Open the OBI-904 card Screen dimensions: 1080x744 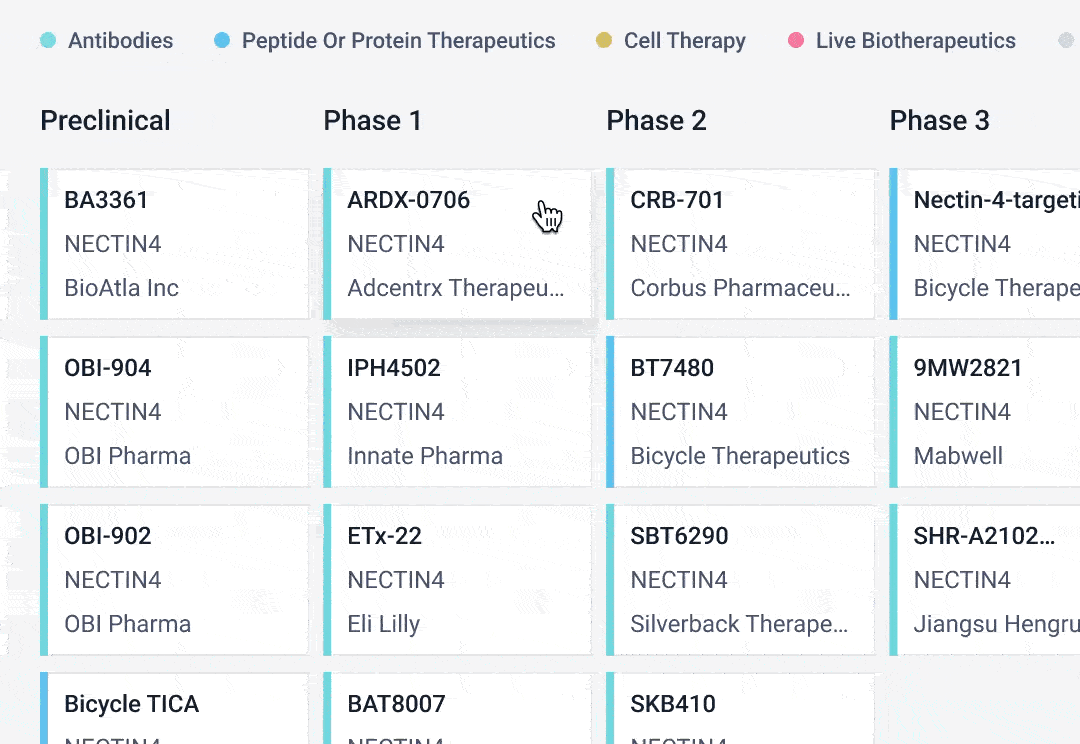coord(176,412)
